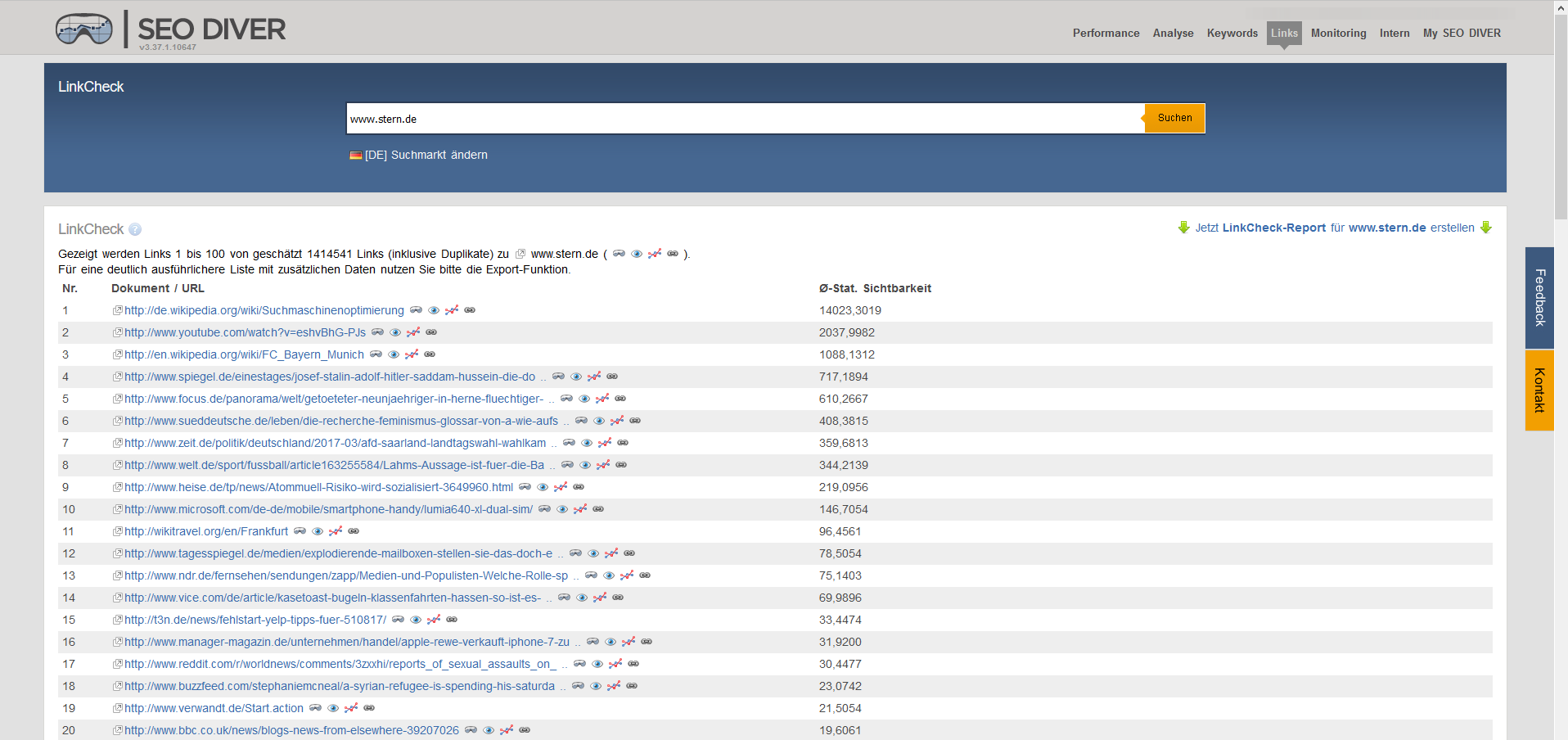Open the Intern menu
The height and width of the screenshot is (740, 1568).
click(x=1395, y=34)
